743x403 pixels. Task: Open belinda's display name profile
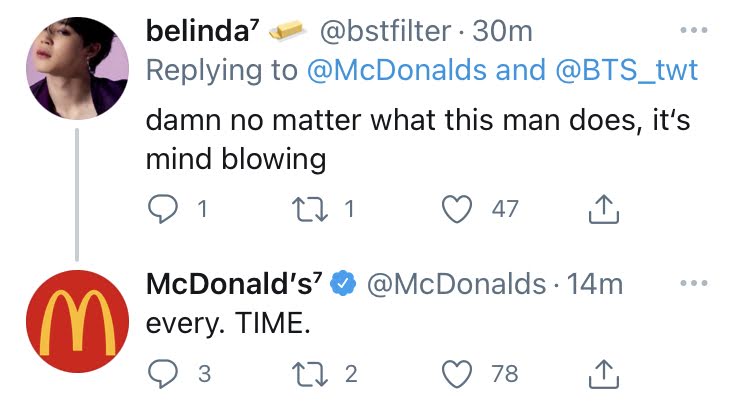pyautogui.click(x=204, y=32)
